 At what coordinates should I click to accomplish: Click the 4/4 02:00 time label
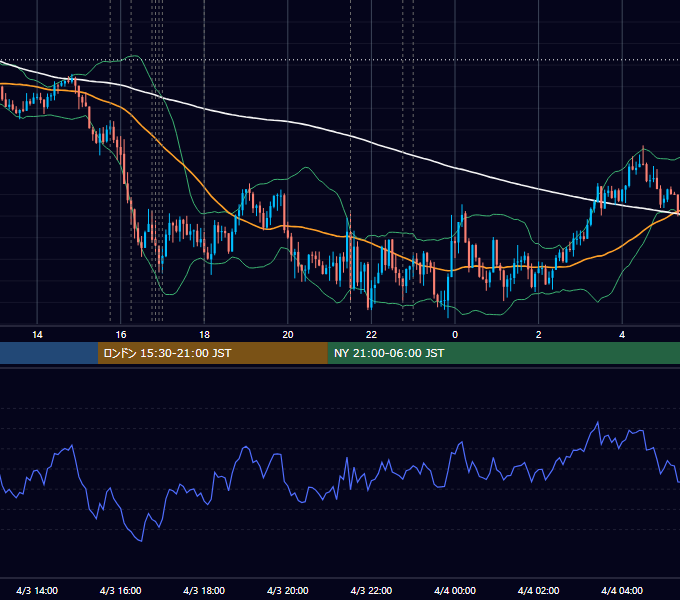[538, 590]
